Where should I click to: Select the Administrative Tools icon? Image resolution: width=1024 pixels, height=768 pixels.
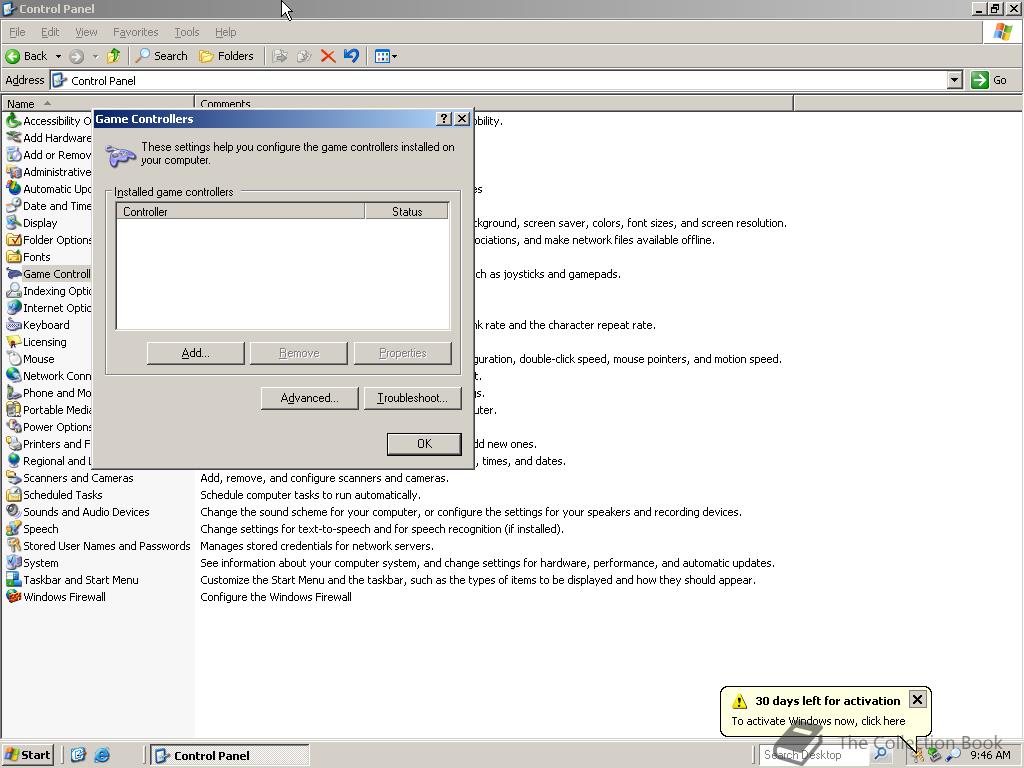(13, 172)
